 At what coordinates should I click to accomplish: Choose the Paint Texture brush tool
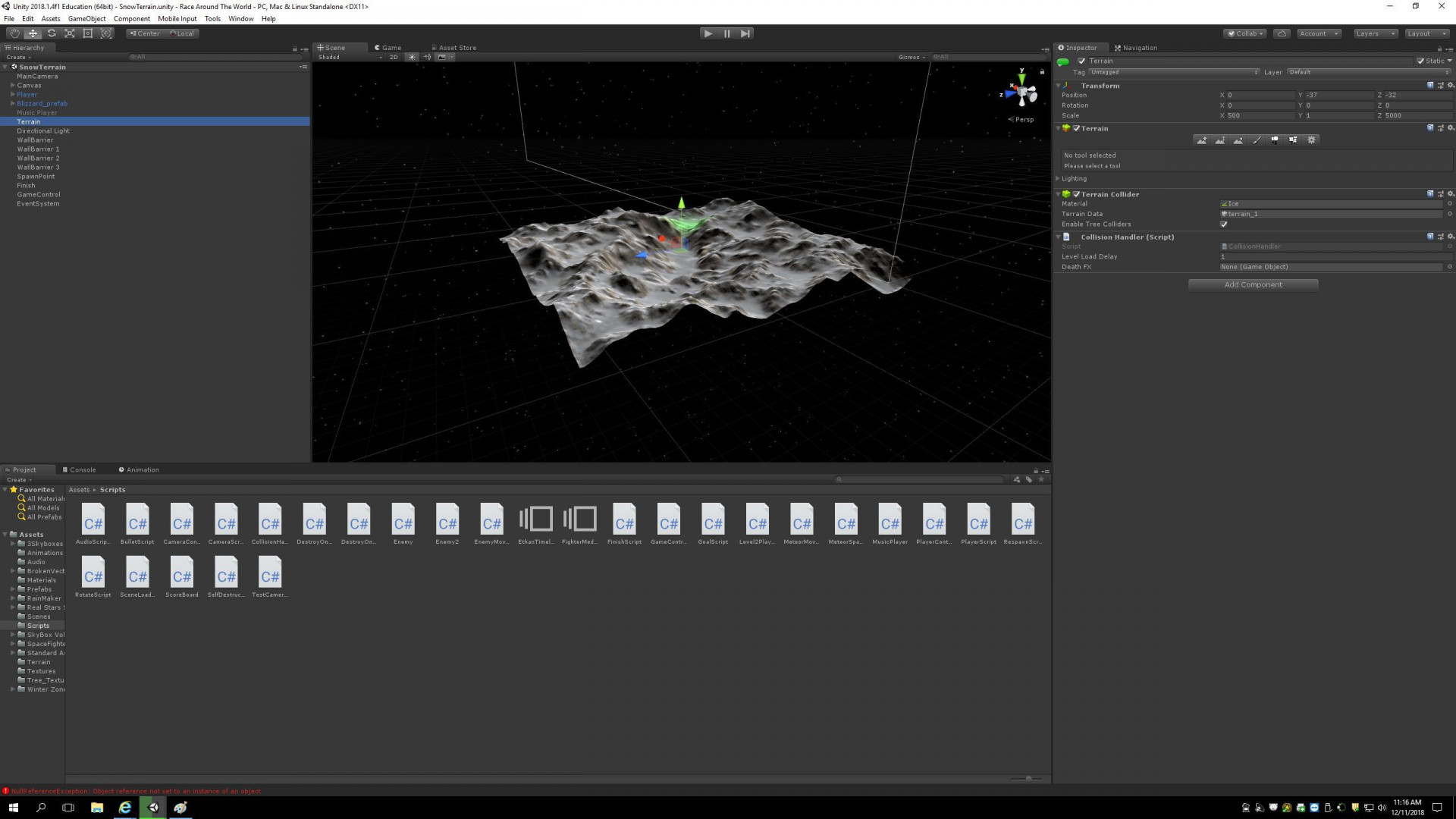(1257, 140)
